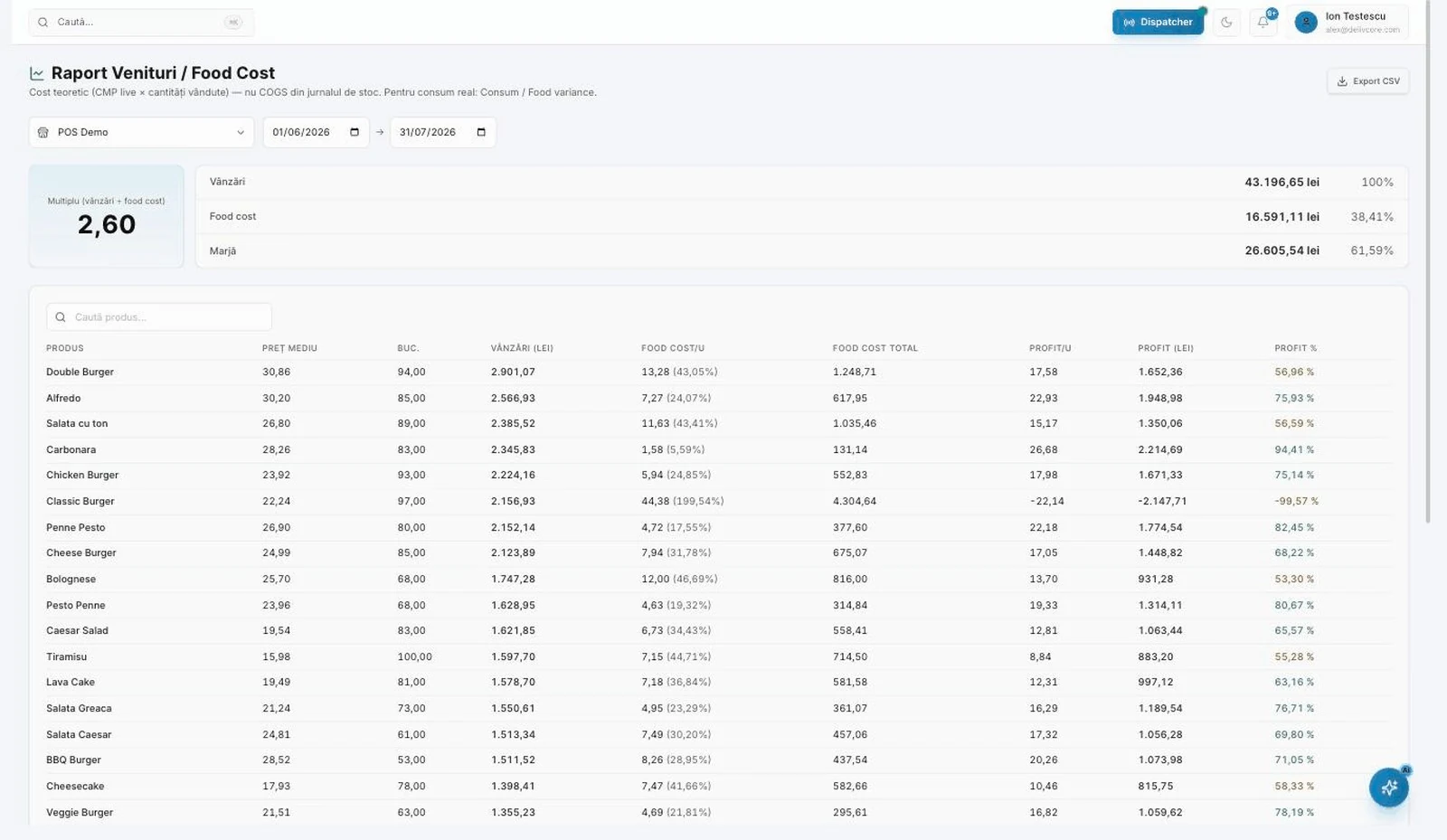Select the Salata Caesar product name
Image resolution: width=1447 pixels, height=840 pixels.
pos(79,734)
